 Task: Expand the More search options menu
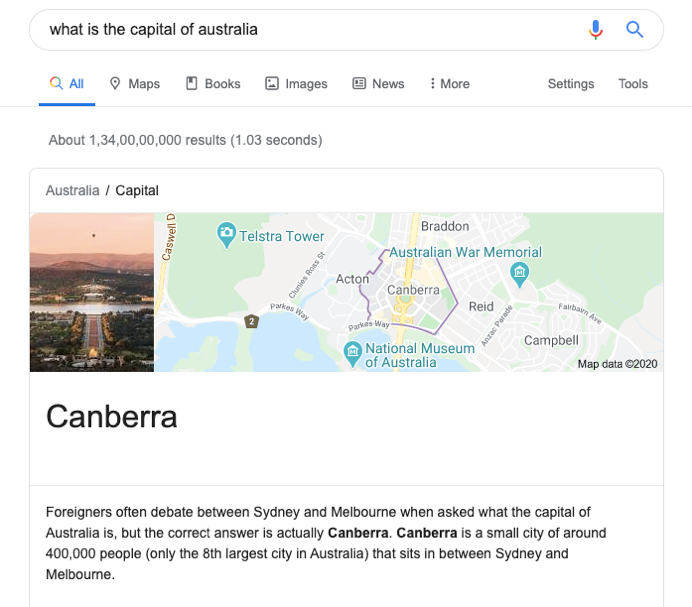pos(449,84)
